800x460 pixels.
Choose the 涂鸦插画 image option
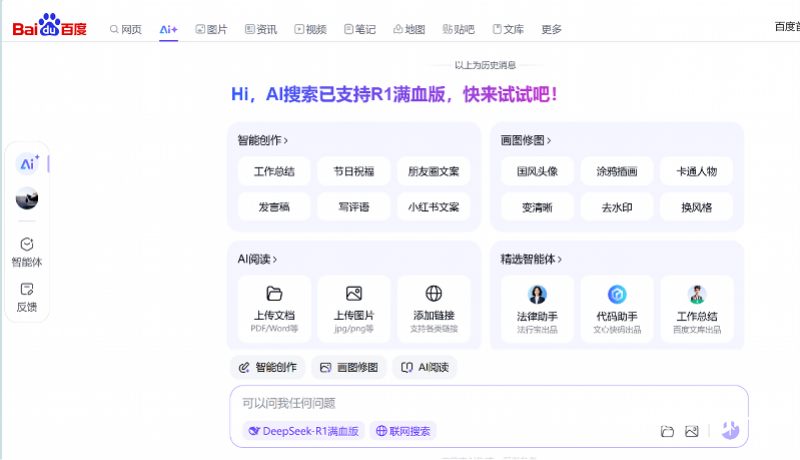(617, 171)
